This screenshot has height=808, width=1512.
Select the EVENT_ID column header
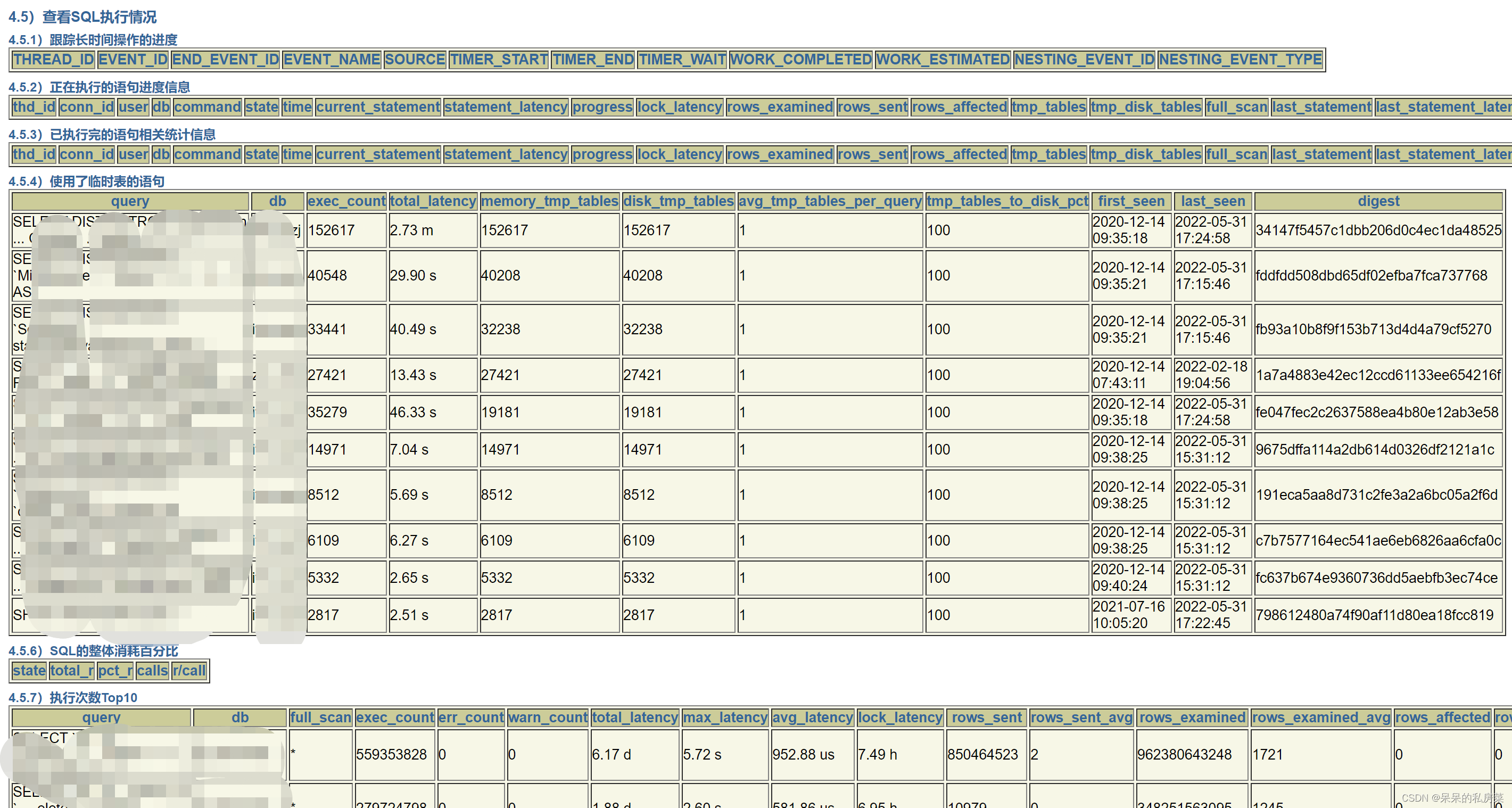(133, 59)
